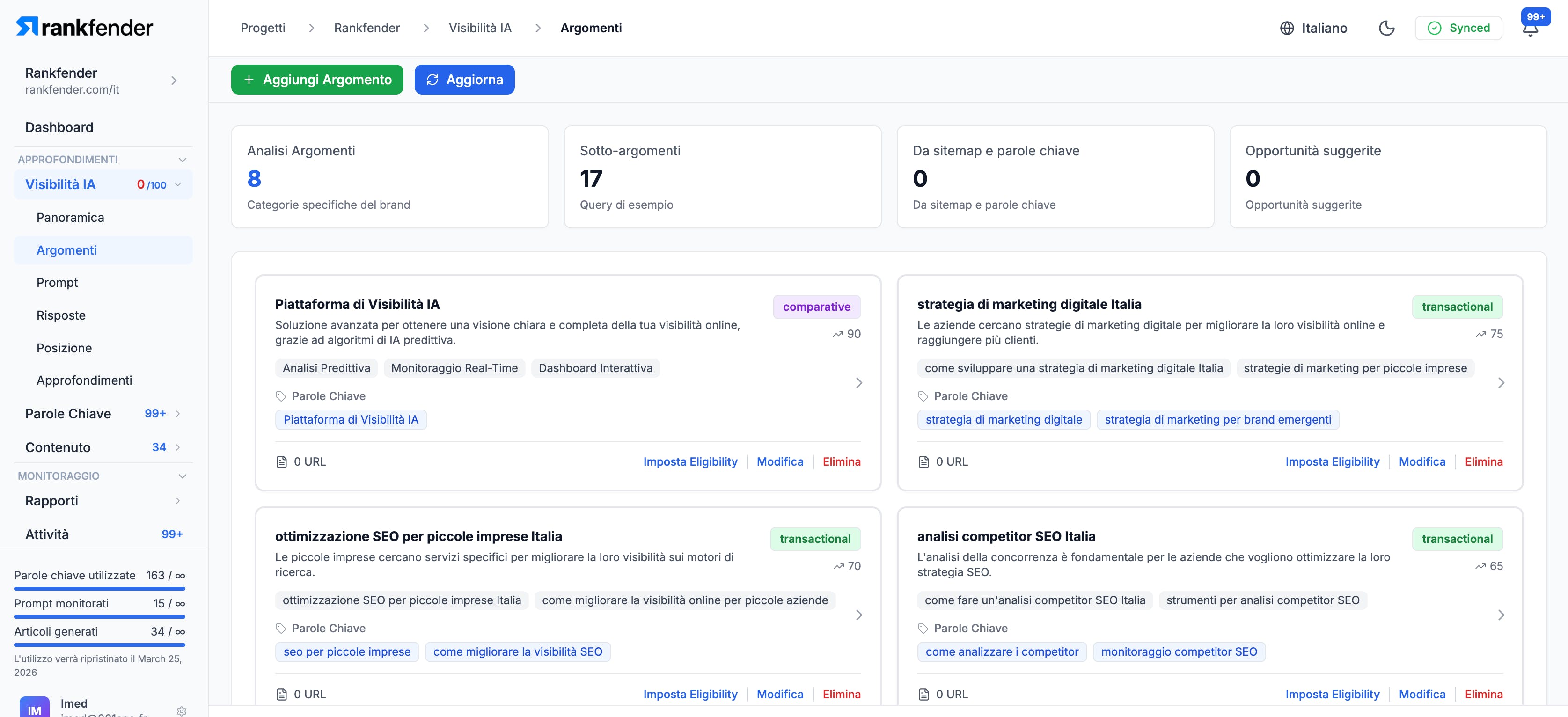
Task: Click the Aggiorna refresh button
Action: click(x=464, y=80)
